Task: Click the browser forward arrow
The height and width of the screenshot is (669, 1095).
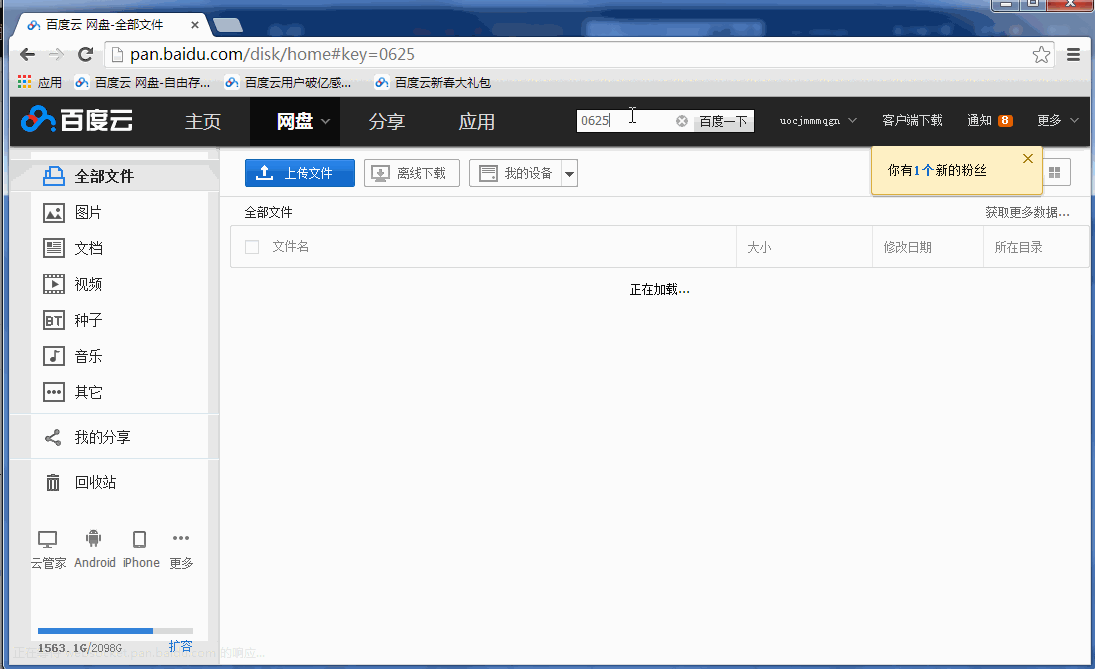Action: (x=57, y=54)
